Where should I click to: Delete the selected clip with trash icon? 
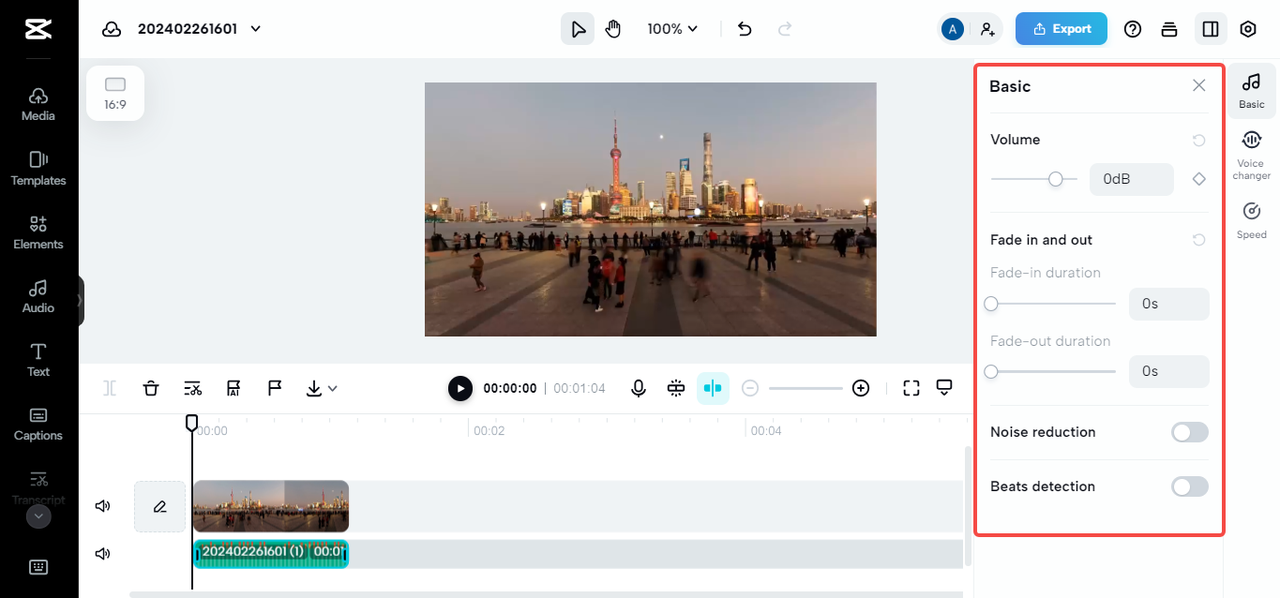pyautogui.click(x=151, y=388)
